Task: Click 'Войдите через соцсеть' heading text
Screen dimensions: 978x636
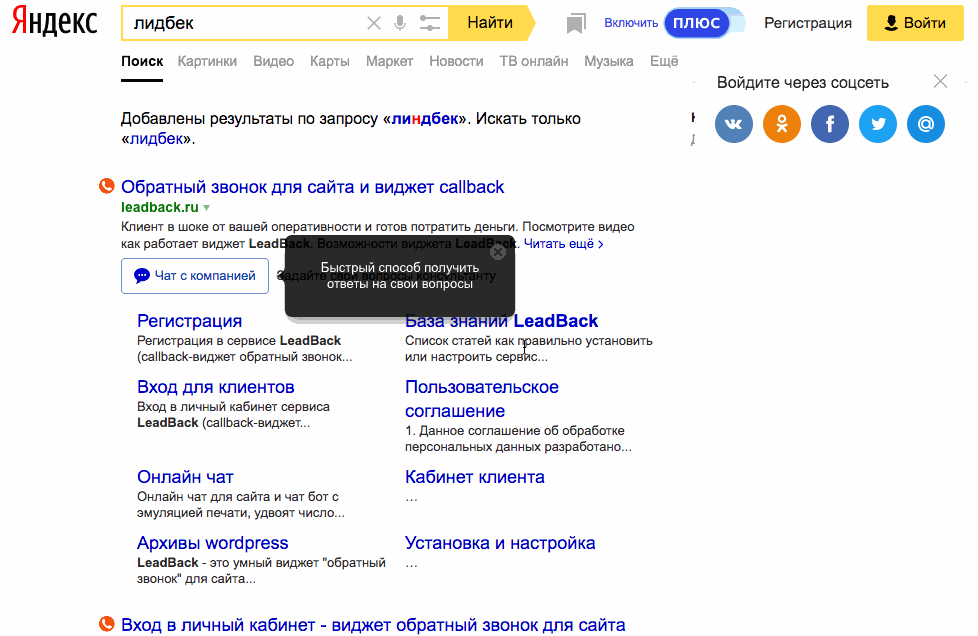Action: (x=803, y=82)
